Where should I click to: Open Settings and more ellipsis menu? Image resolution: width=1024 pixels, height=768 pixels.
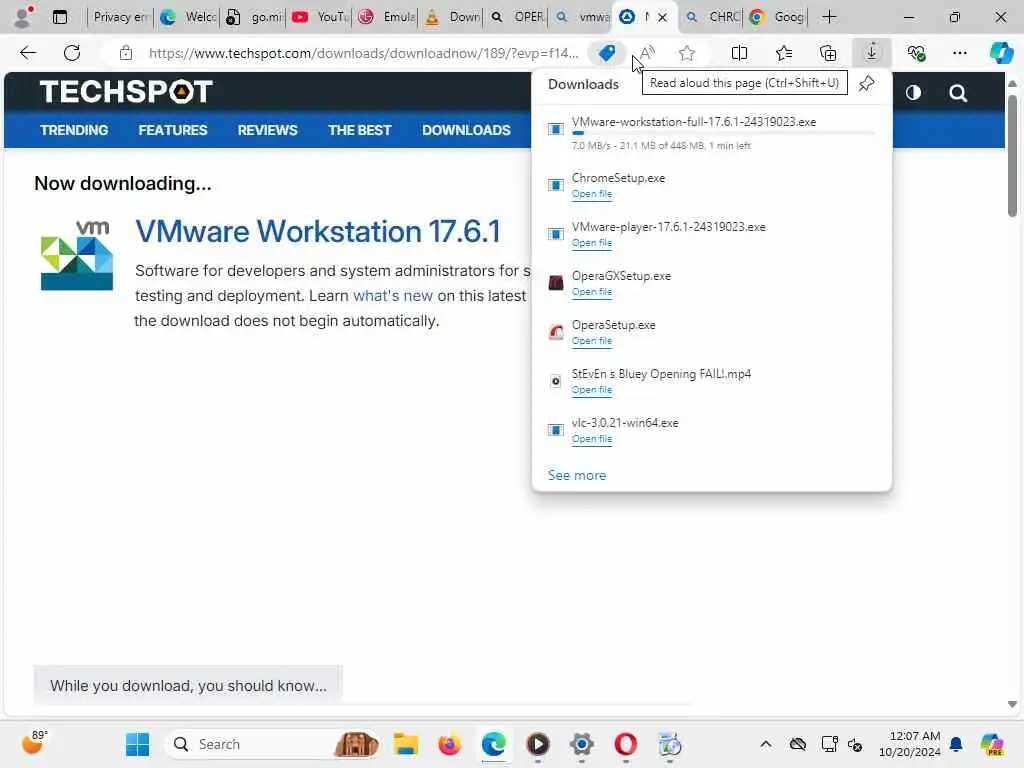tap(959, 53)
